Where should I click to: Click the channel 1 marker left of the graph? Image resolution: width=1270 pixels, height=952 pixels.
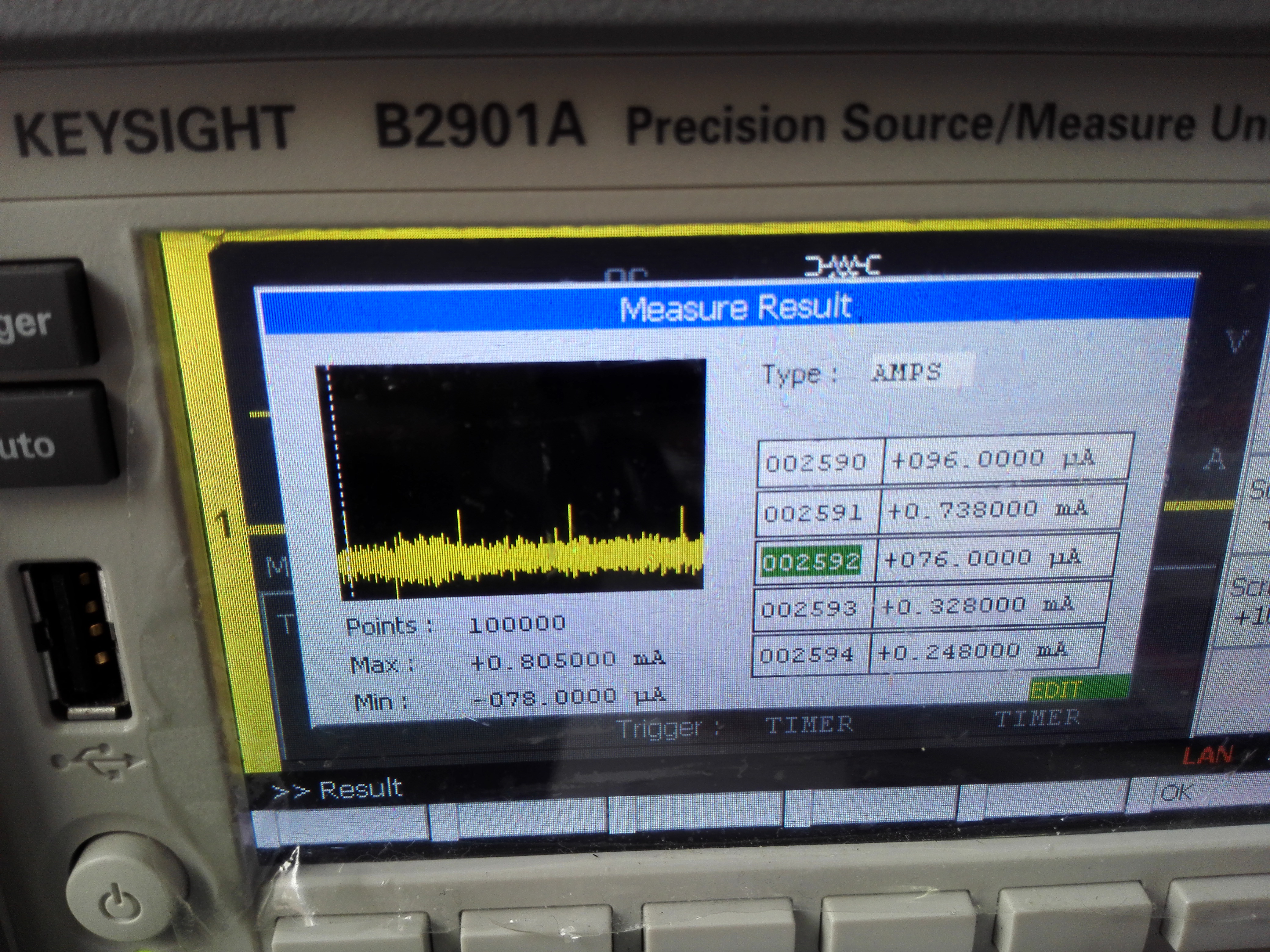point(224,525)
